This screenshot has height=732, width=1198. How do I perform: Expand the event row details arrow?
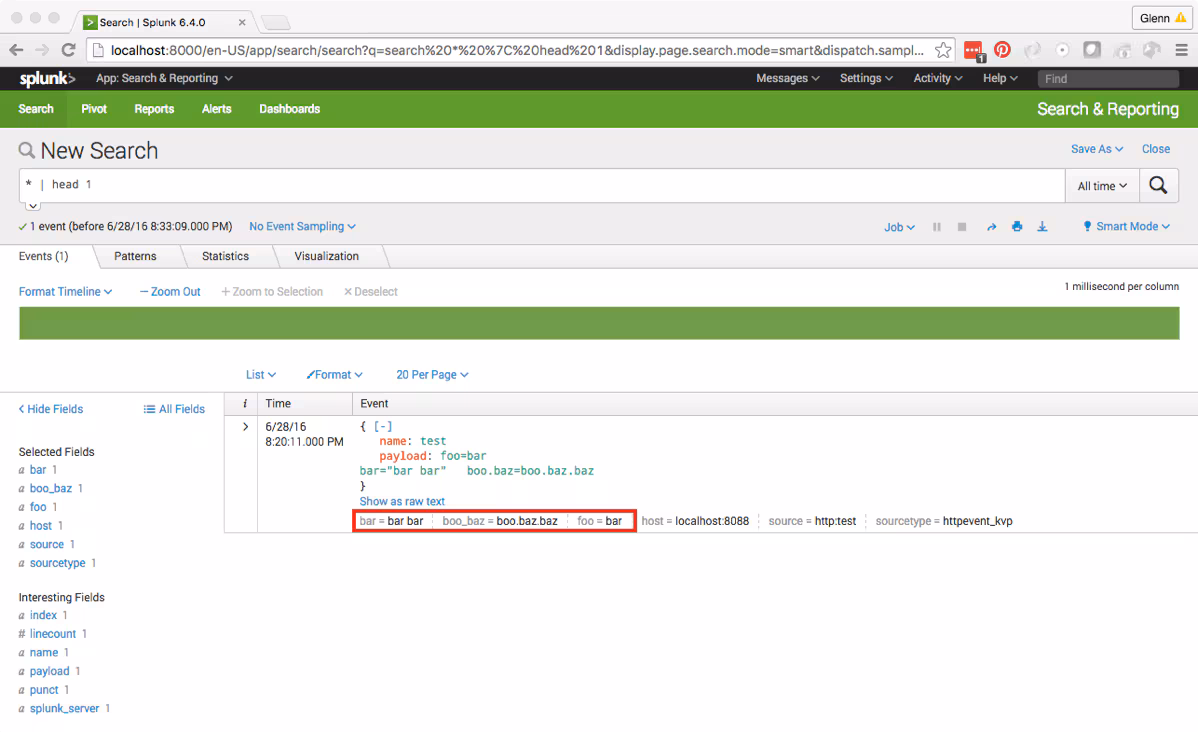(x=245, y=427)
